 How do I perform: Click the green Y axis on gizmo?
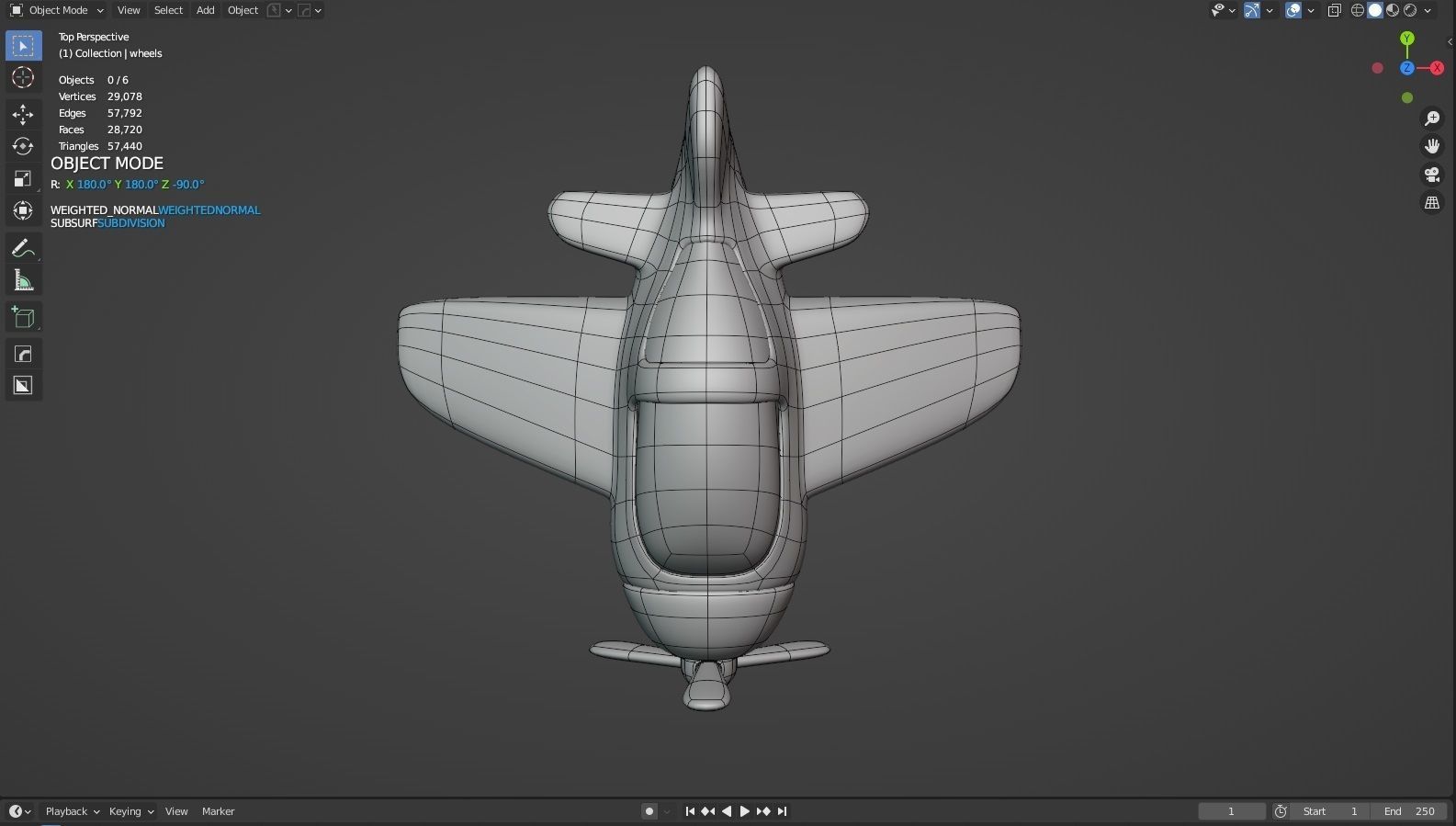tap(1407, 39)
